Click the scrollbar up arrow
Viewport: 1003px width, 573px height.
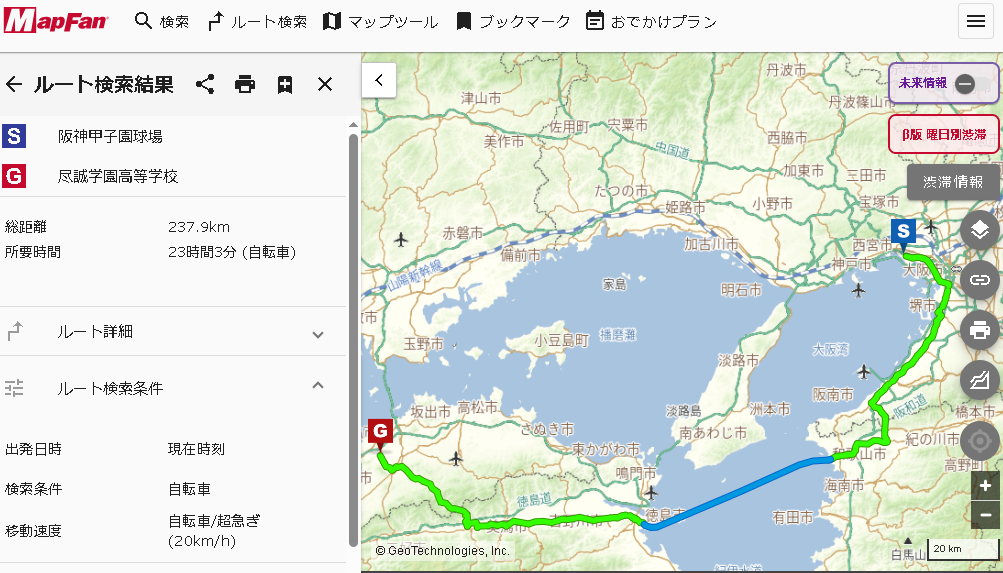[353, 125]
